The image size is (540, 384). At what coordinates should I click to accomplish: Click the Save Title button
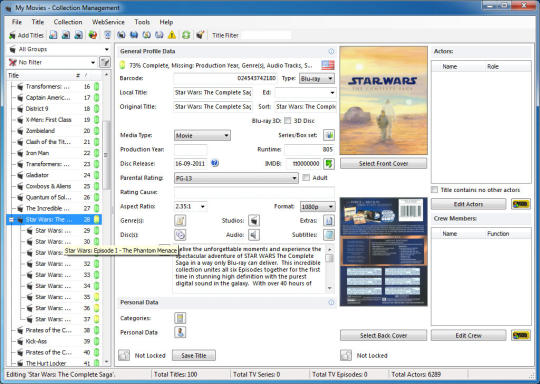point(194,355)
